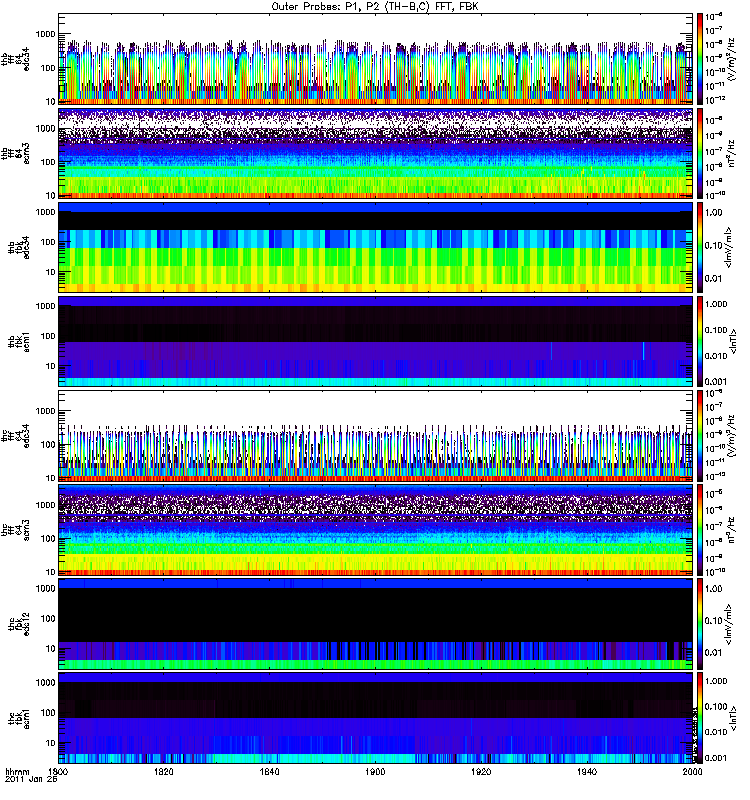Click the thc edc34 FFT spectrogram panel
The image size is (750, 800).
coord(376,436)
